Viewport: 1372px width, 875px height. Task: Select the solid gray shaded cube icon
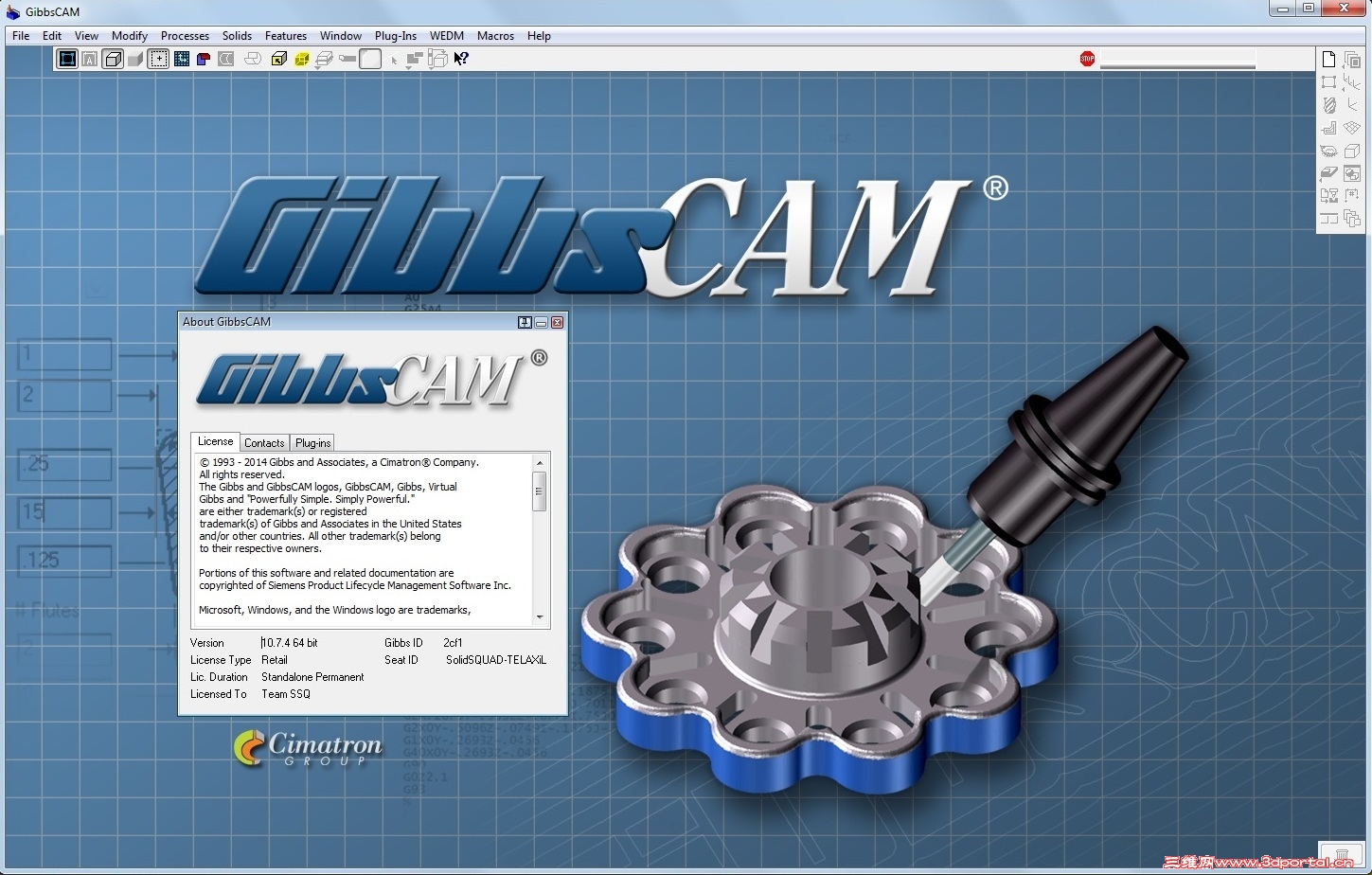coord(135,59)
